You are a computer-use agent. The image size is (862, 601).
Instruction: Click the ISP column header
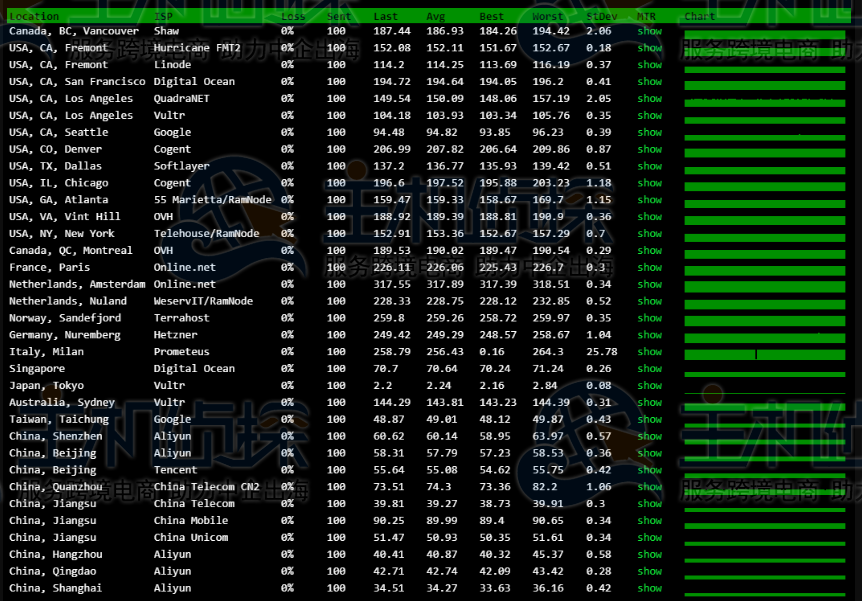(x=163, y=16)
